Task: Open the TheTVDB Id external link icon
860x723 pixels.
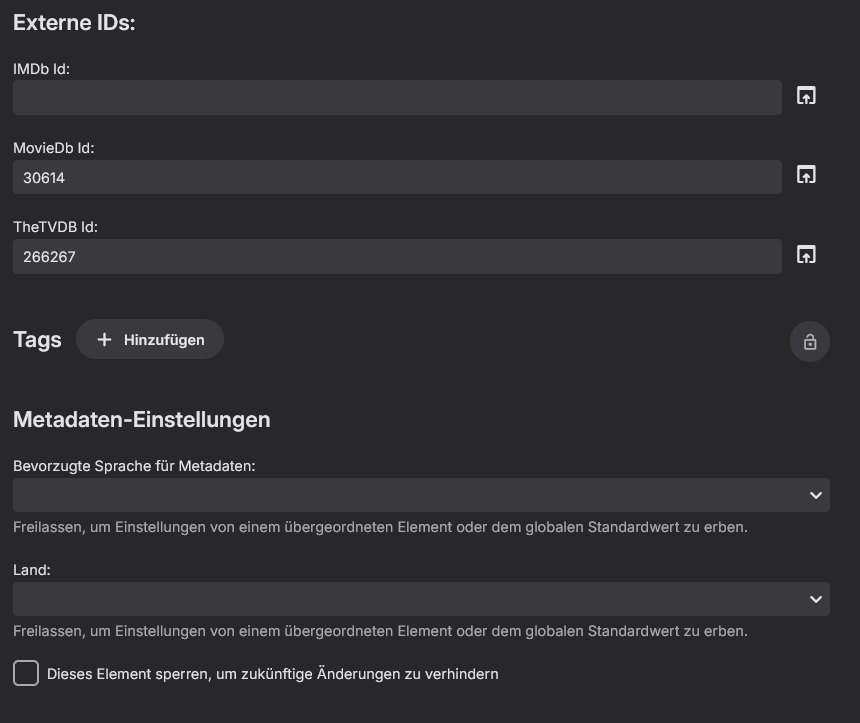Action: (806, 255)
